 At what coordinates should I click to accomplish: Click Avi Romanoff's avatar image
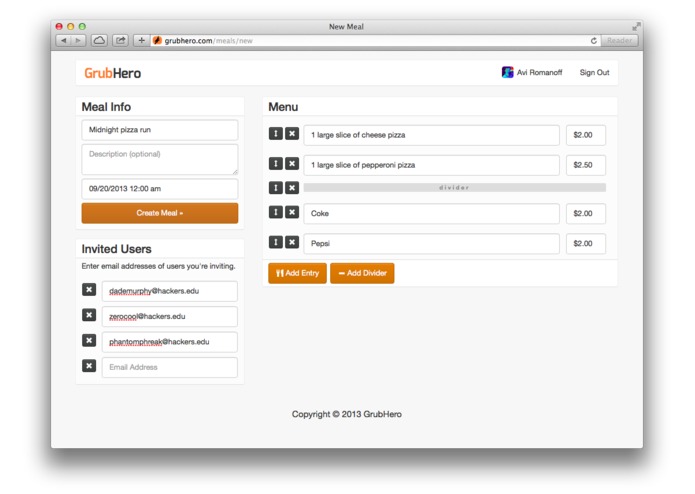(508, 72)
